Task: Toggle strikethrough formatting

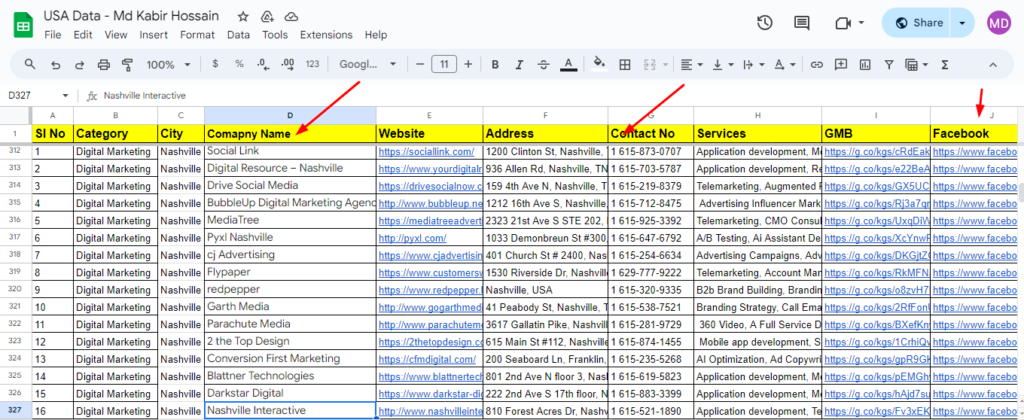Action: [x=543, y=64]
